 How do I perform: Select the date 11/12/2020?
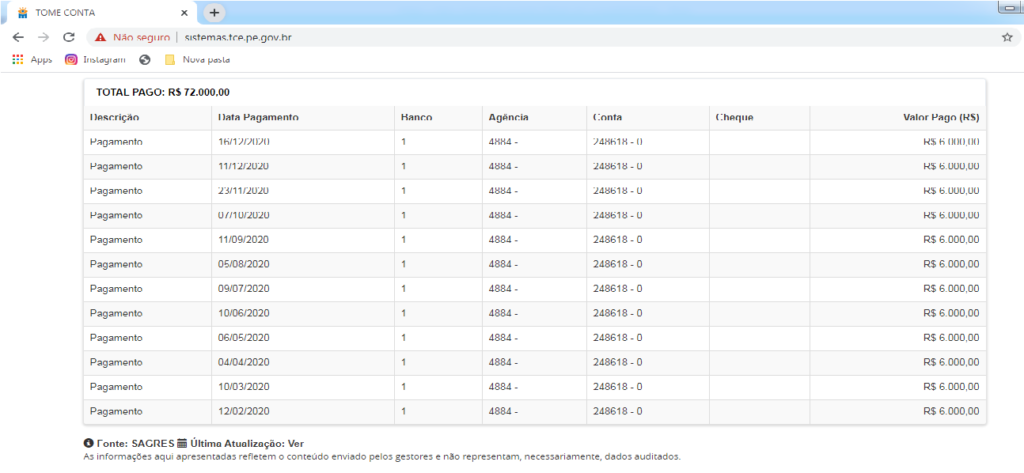coord(244,166)
